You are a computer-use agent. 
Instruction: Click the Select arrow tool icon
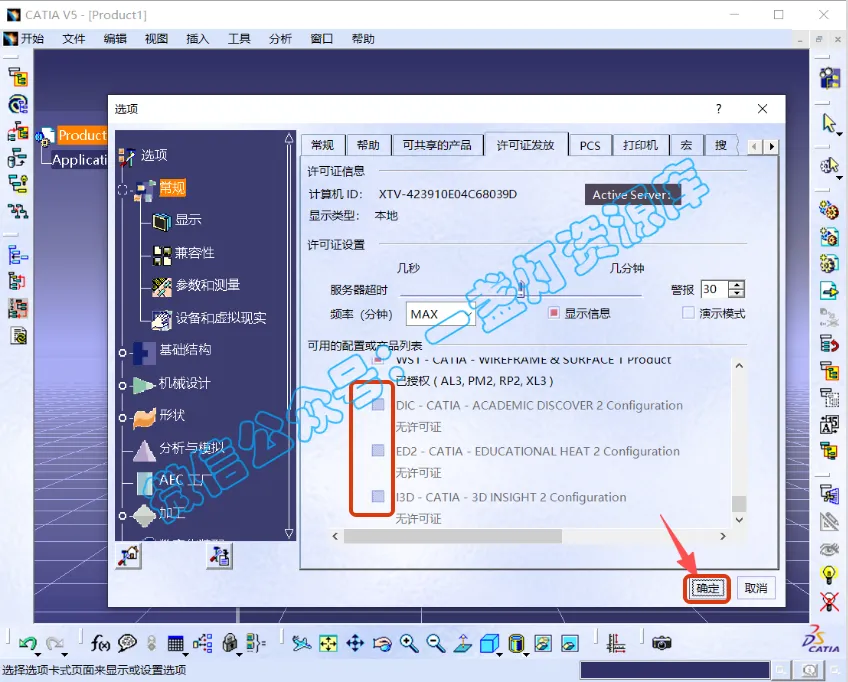click(x=829, y=123)
